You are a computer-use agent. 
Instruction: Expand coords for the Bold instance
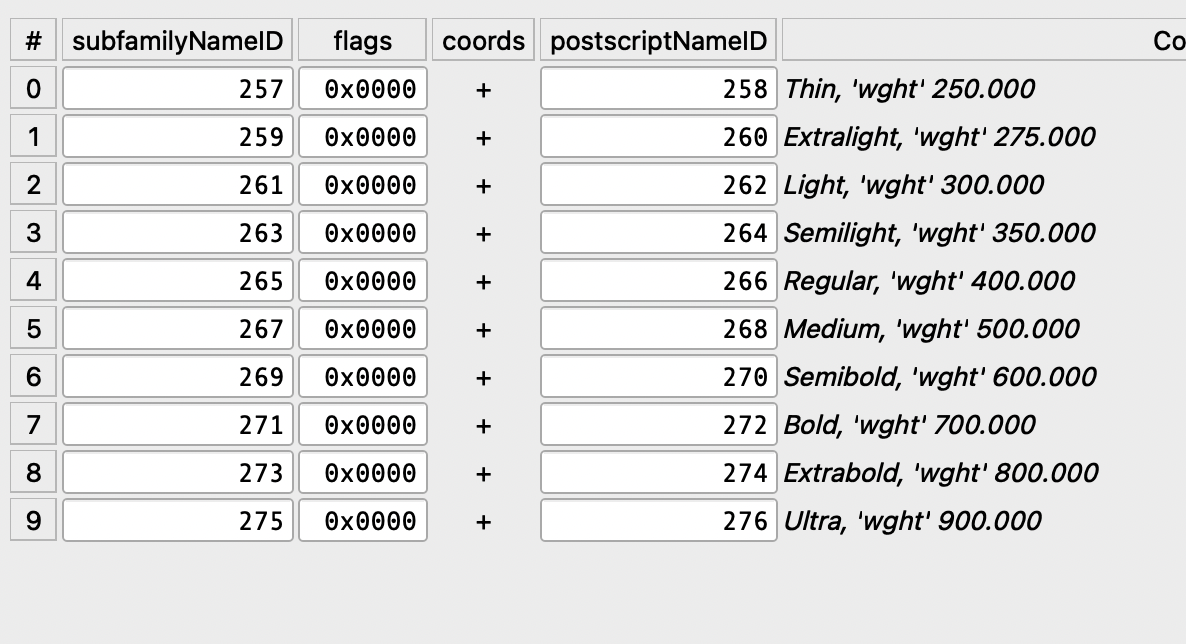(x=484, y=426)
